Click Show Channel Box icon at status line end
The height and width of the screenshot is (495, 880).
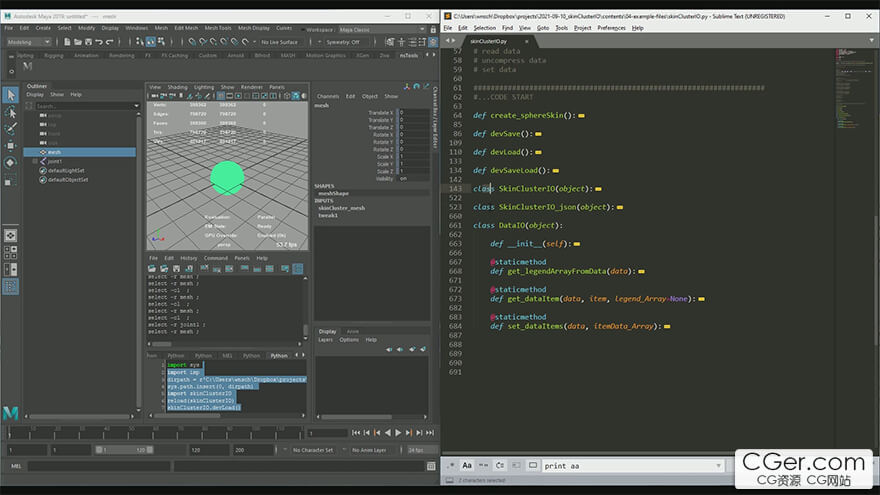(433, 42)
